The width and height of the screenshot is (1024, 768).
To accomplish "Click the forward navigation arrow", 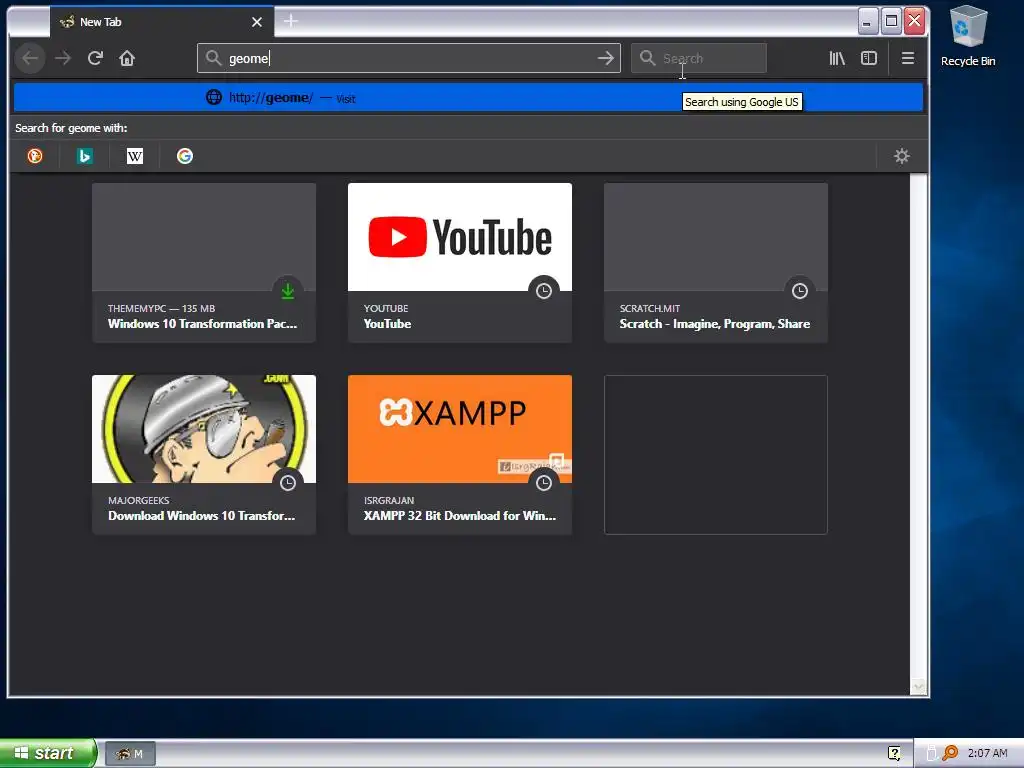I will tap(63, 59).
